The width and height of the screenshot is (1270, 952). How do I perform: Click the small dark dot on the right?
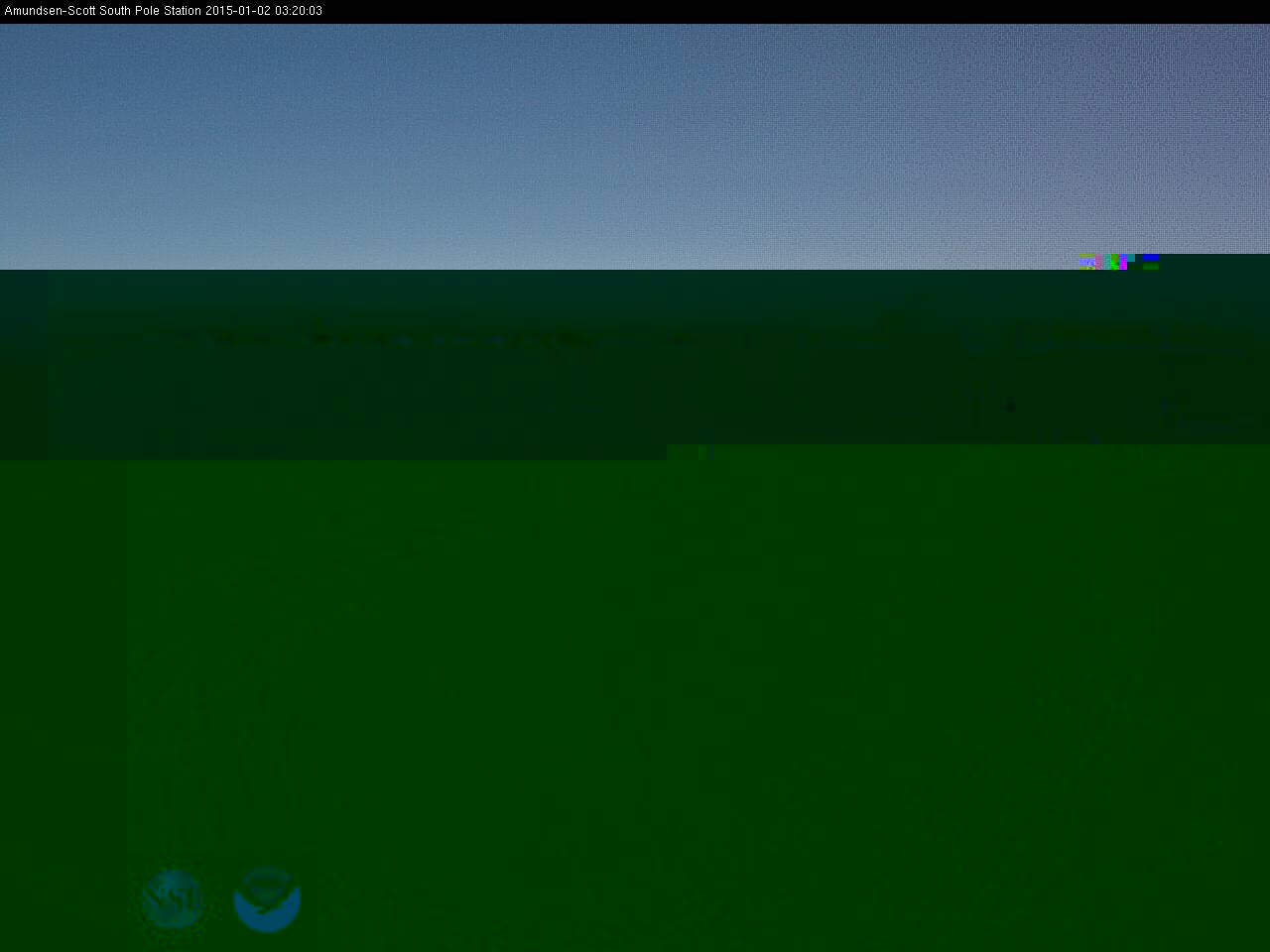(x=1011, y=406)
